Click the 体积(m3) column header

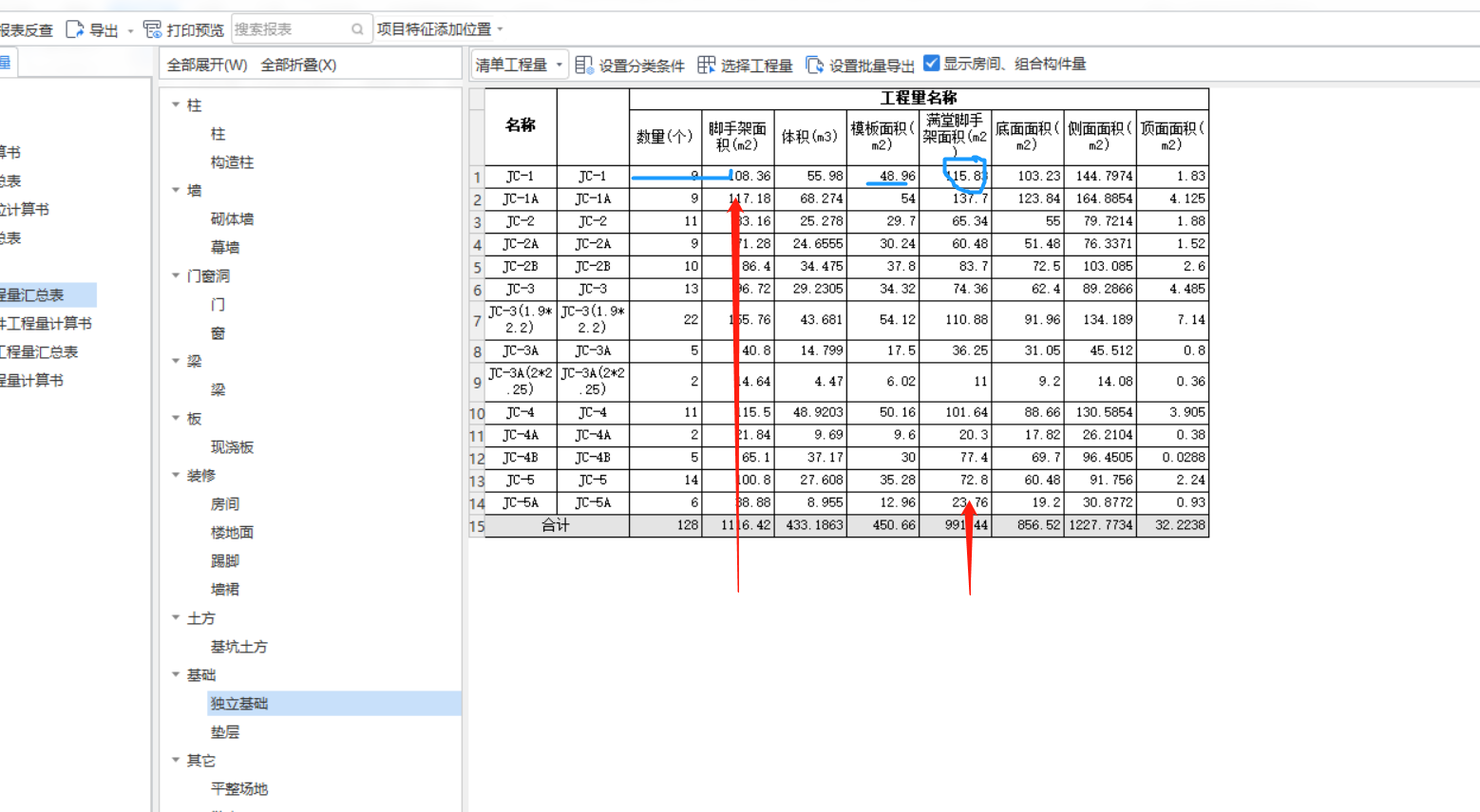pyautogui.click(x=810, y=137)
